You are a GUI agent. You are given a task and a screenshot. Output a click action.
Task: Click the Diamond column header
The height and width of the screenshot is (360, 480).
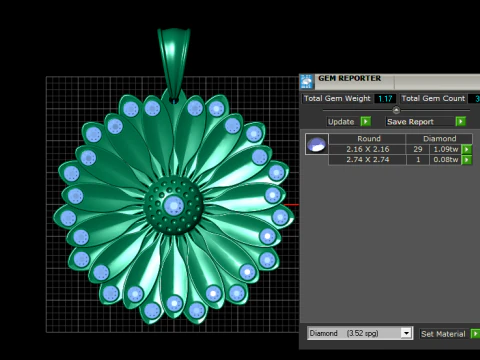click(439, 139)
